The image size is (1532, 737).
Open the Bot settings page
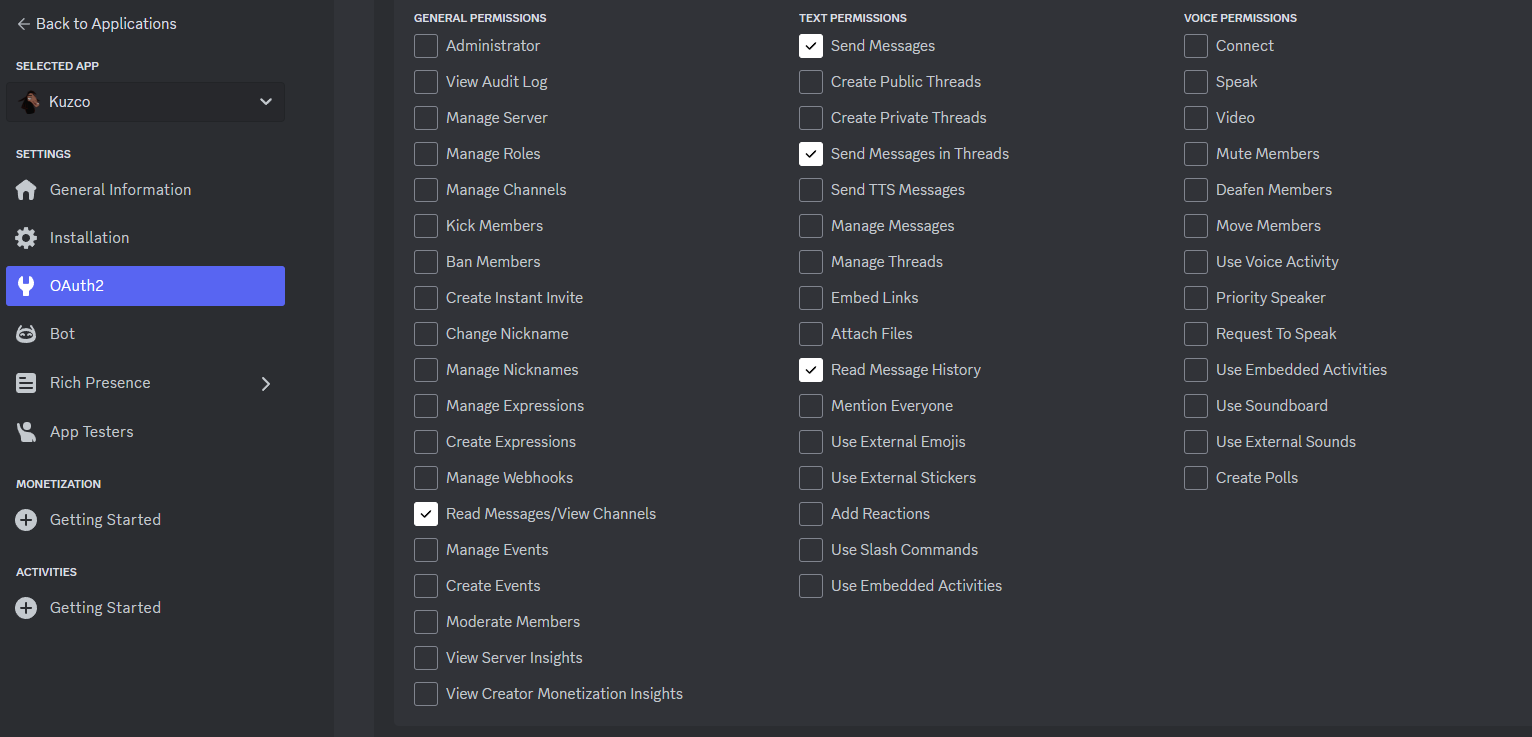click(x=145, y=334)
